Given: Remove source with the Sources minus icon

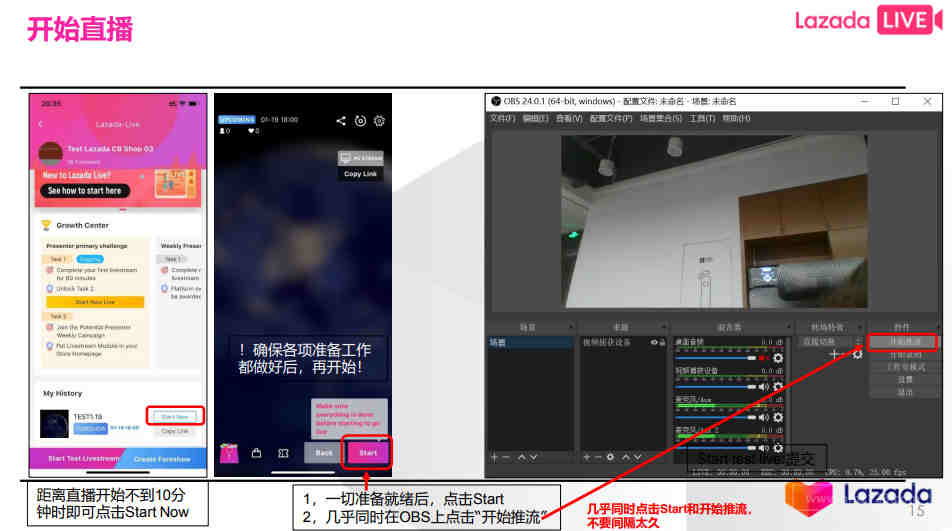Looking at the screenshot, I should pos(598,458).
